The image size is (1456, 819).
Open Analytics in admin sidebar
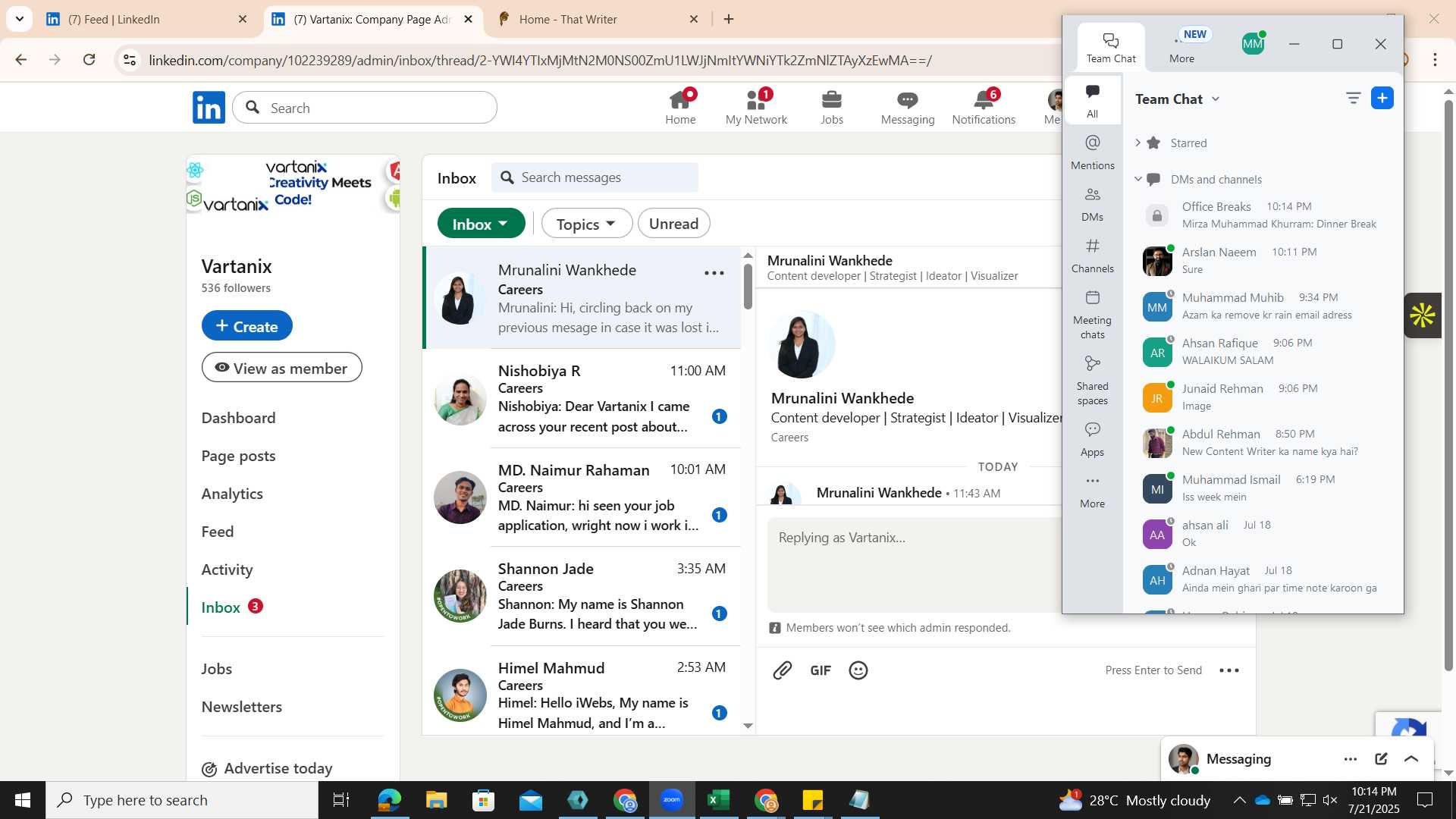[232, 494]
